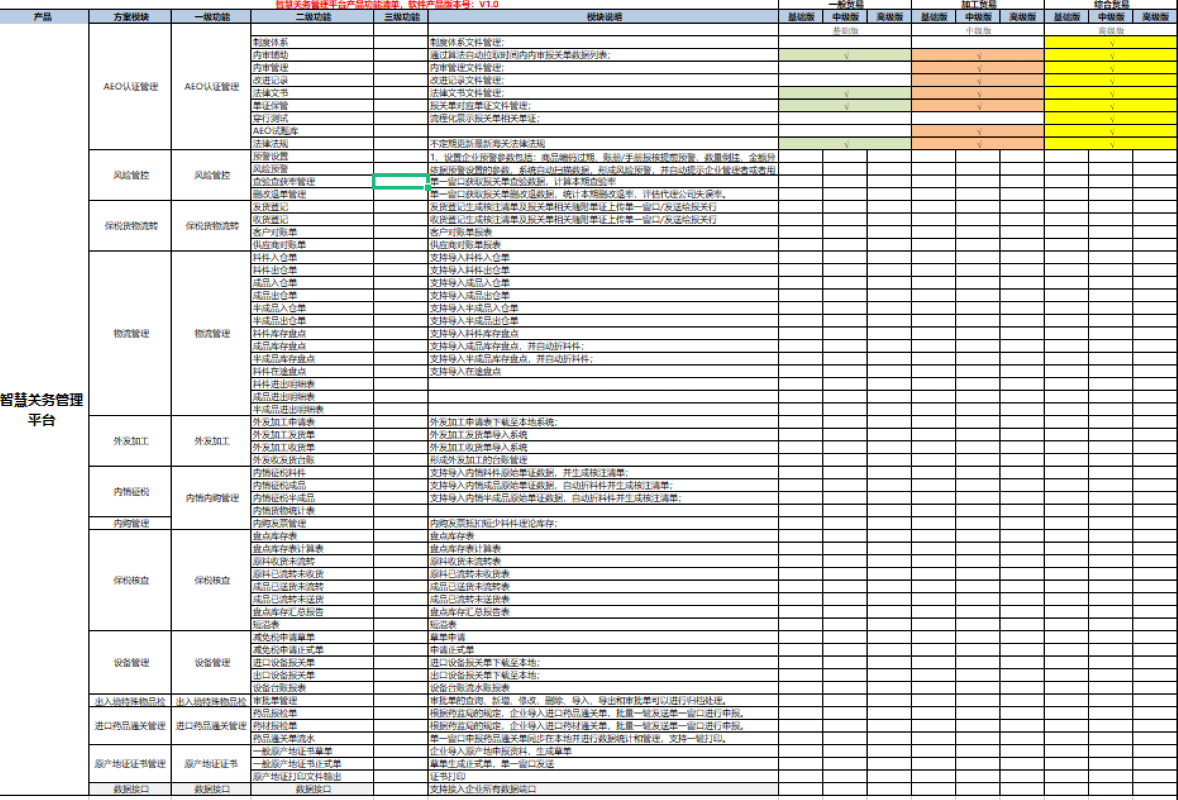Click the 高级版 header under 综合贸易
The height and width of the screenshot is (800, 1178).
(x=1155, y=17)
